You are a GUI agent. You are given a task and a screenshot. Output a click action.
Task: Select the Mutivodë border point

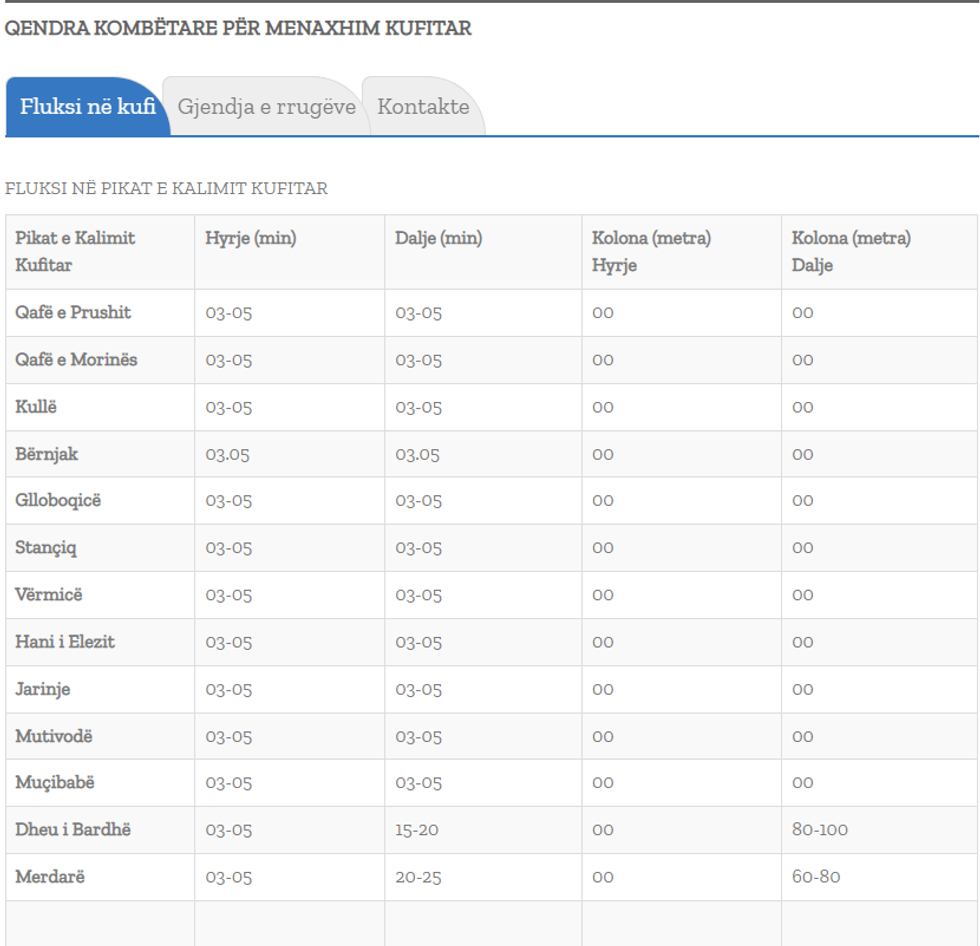pos(54,736)
